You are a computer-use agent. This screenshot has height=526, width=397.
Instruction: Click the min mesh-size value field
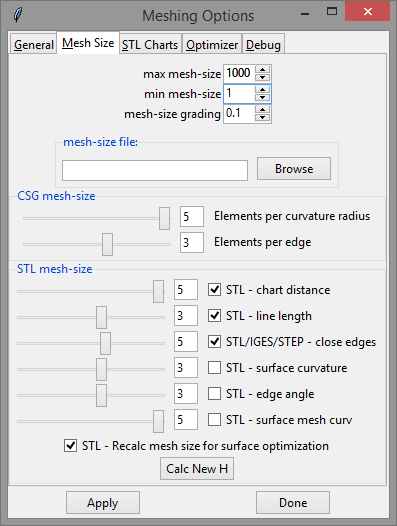tap(239, 94)
